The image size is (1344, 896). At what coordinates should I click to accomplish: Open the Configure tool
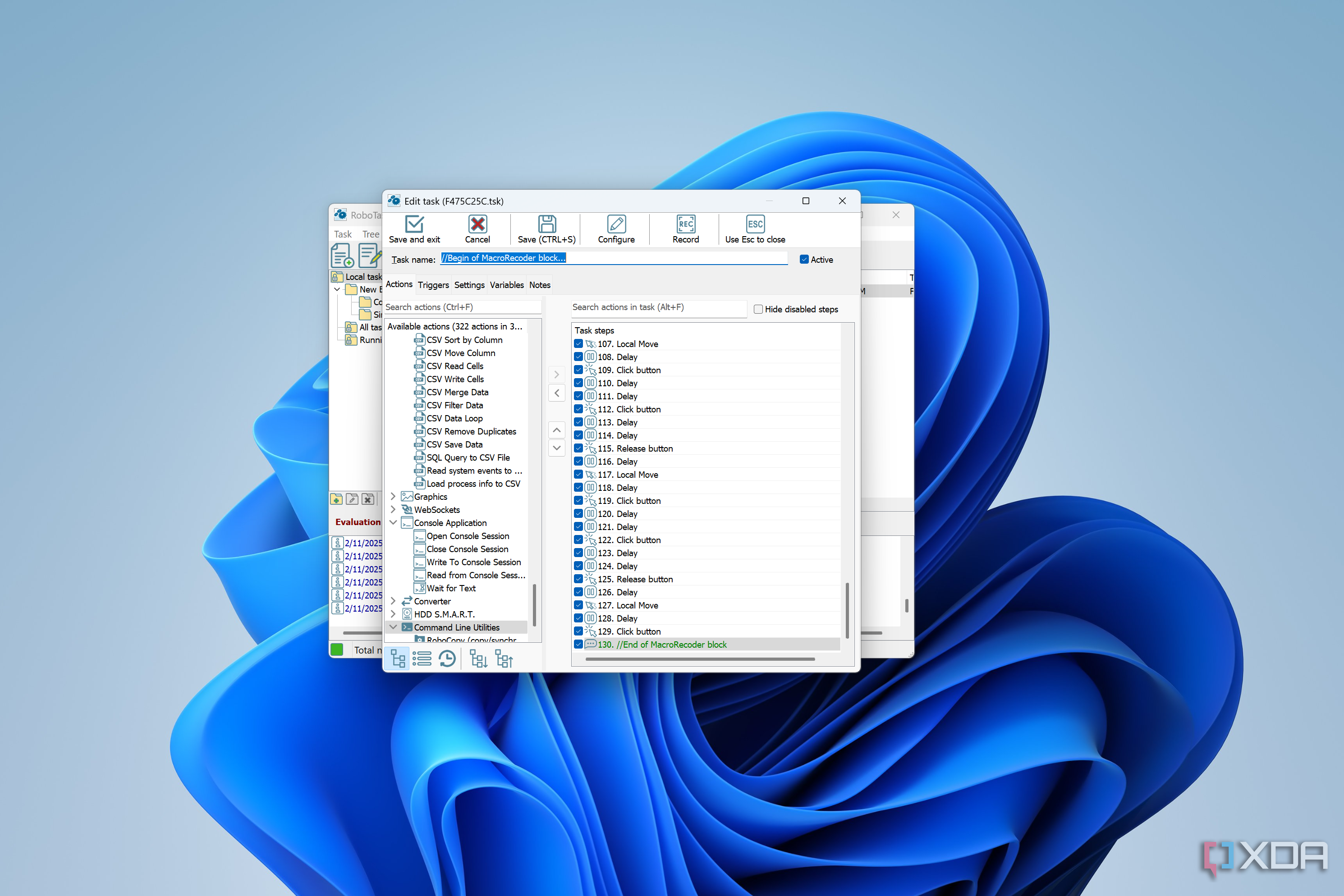pos(616,229)
